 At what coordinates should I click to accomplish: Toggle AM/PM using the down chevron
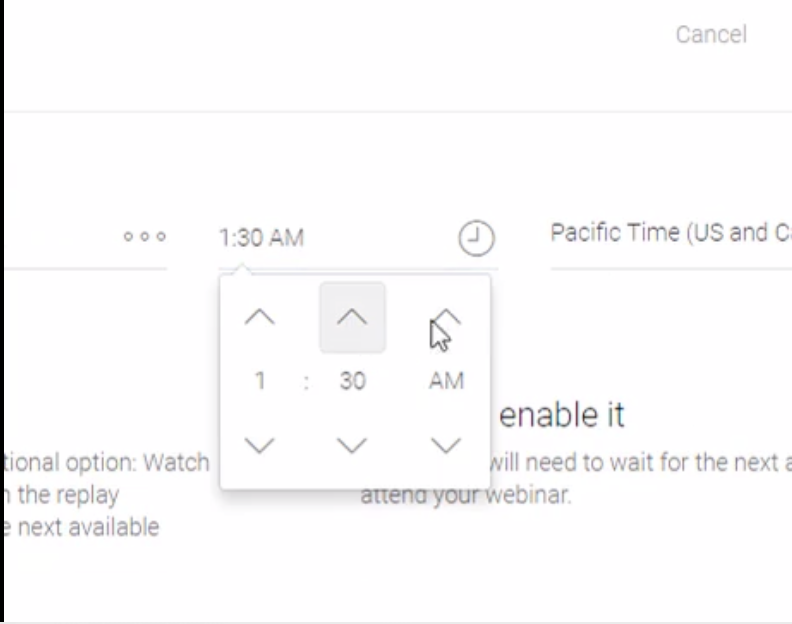tap(446, 445)
